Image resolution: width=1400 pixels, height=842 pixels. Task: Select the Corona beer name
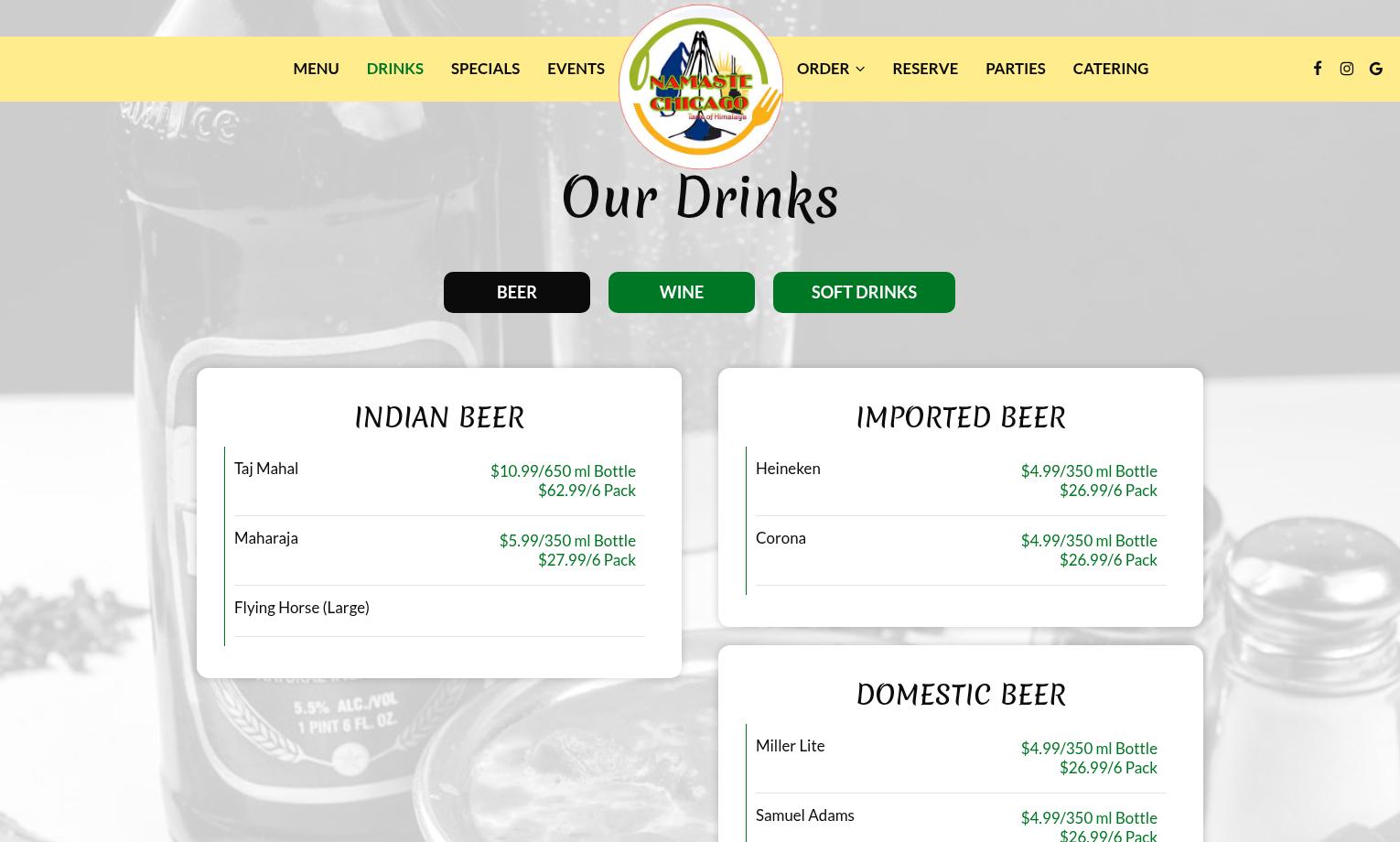point(781,538)
